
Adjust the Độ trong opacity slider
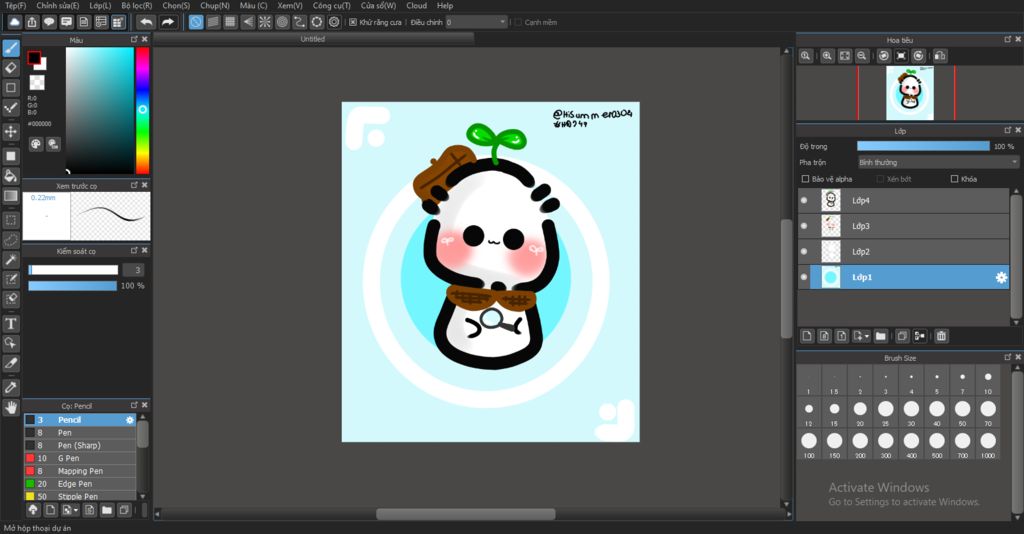coord(923,146)
